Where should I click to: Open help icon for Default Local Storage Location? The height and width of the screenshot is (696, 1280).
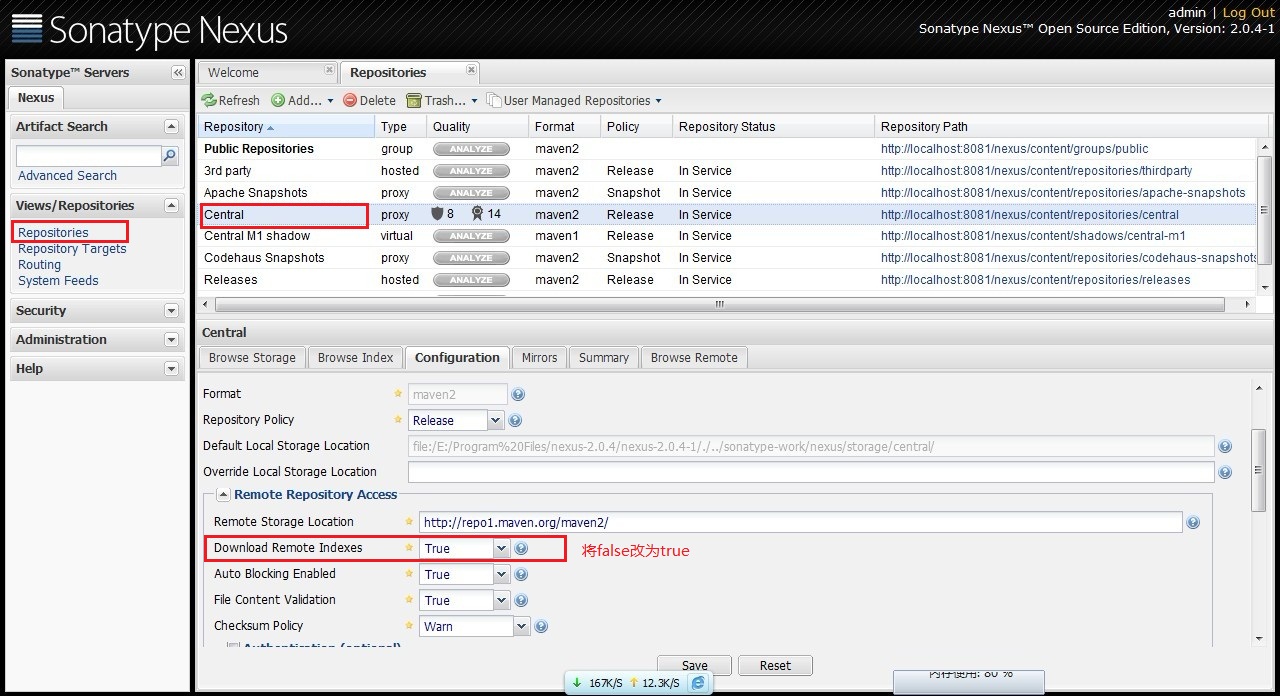(x=1225, y=447)
